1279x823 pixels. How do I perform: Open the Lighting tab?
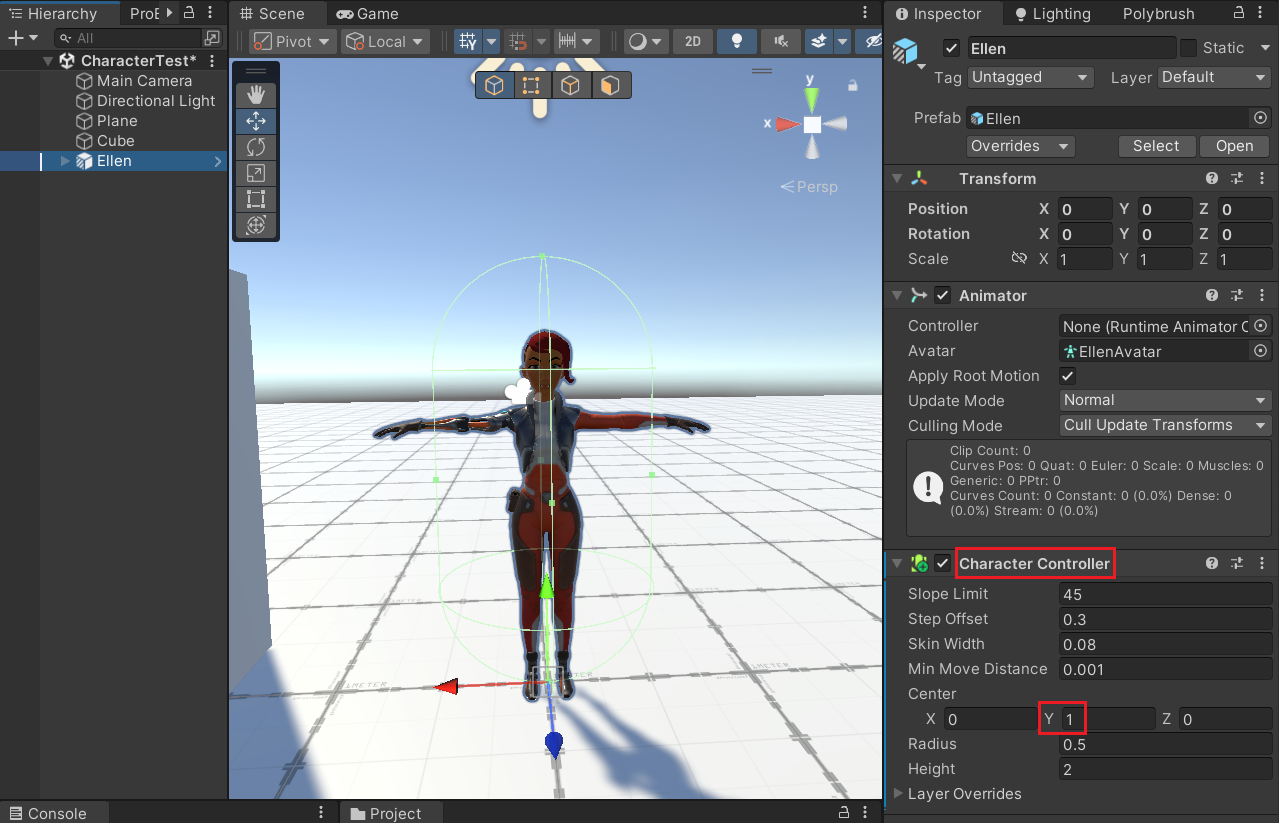(x=1052, y=14)
